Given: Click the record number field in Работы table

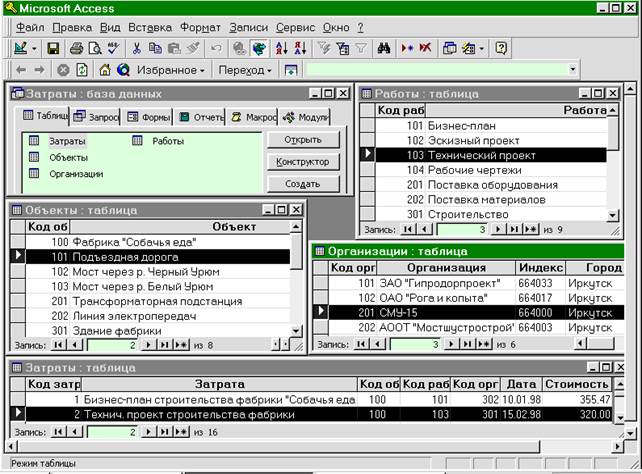Looking at the screenshot, I should (463, 230).
